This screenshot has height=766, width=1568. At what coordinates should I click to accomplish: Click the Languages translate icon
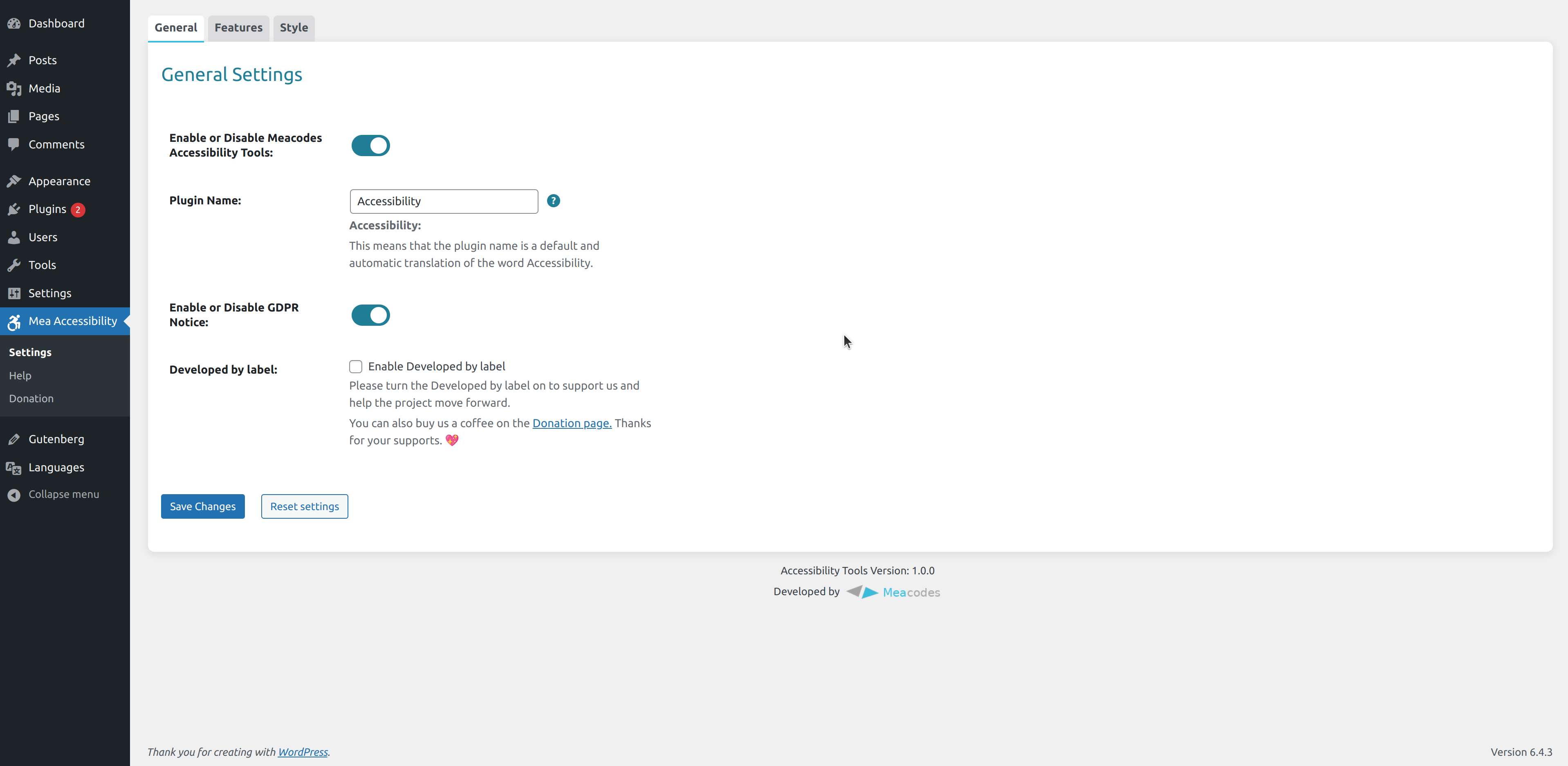14,468
